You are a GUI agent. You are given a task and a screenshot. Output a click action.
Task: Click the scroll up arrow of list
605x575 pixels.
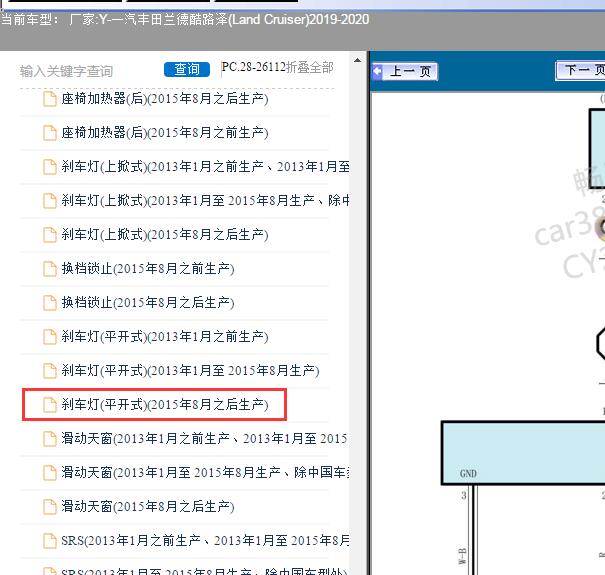pyautogui.click(x=357, y=60)
